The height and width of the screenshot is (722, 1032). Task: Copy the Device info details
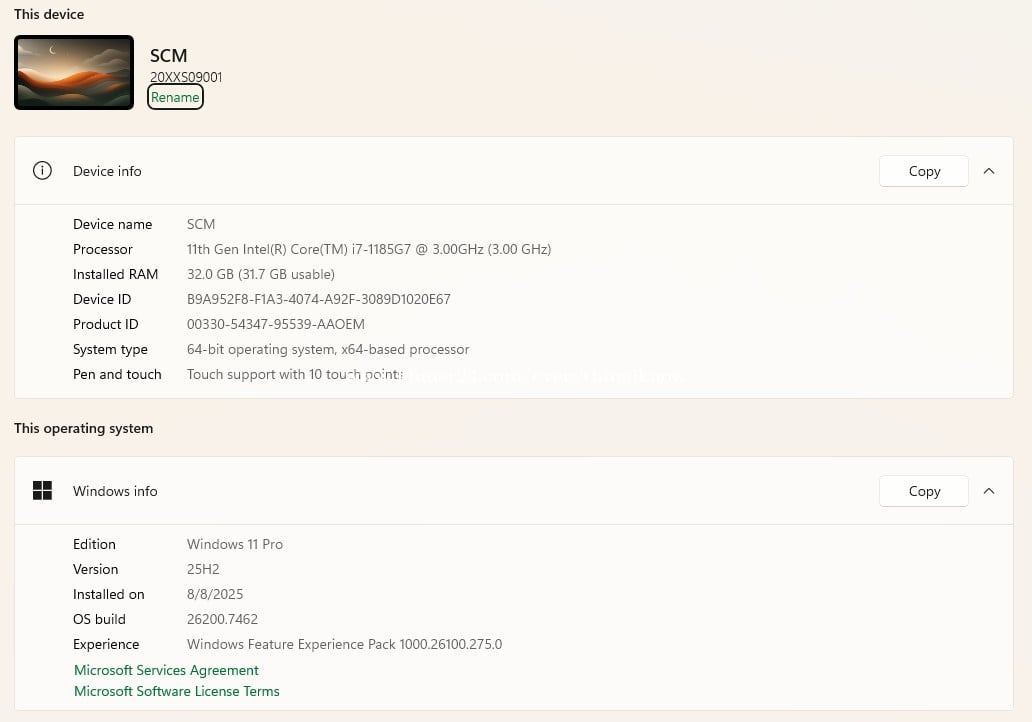coord(923,171)
